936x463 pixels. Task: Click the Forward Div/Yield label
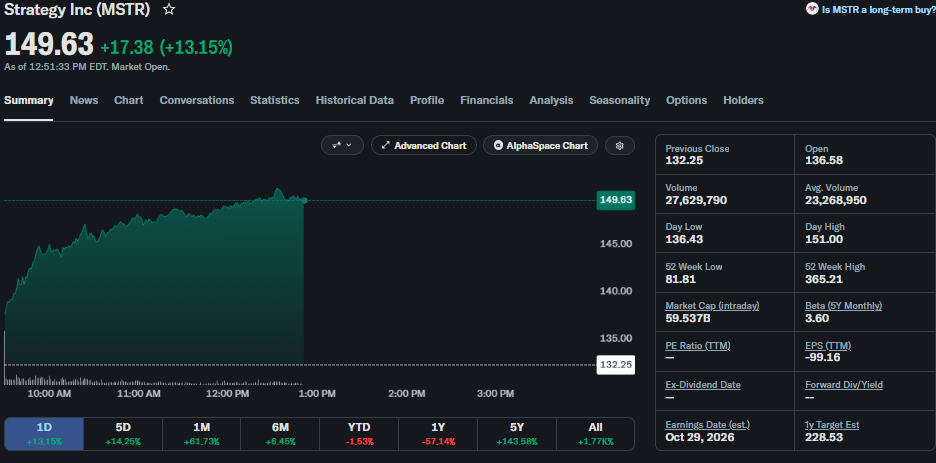pos(843,385)
